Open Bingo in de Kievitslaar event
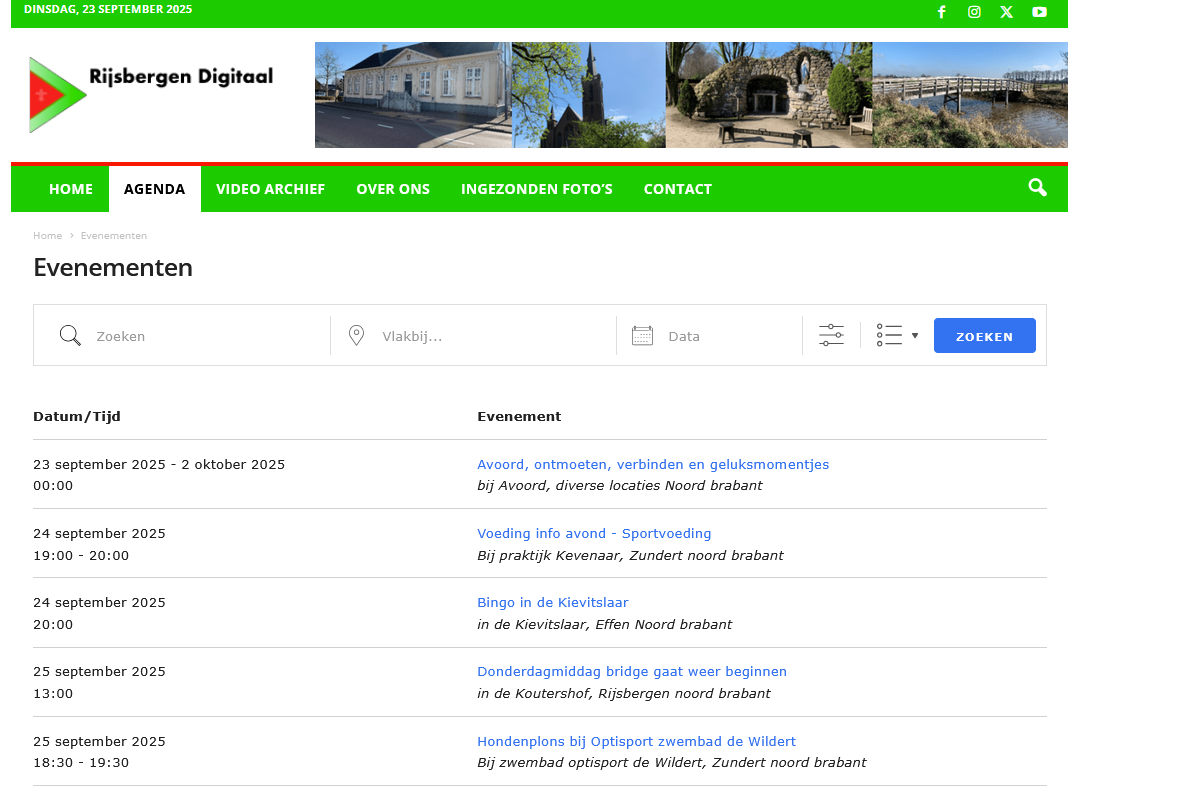Viewport: 1185px width, 794px height. 552,602
